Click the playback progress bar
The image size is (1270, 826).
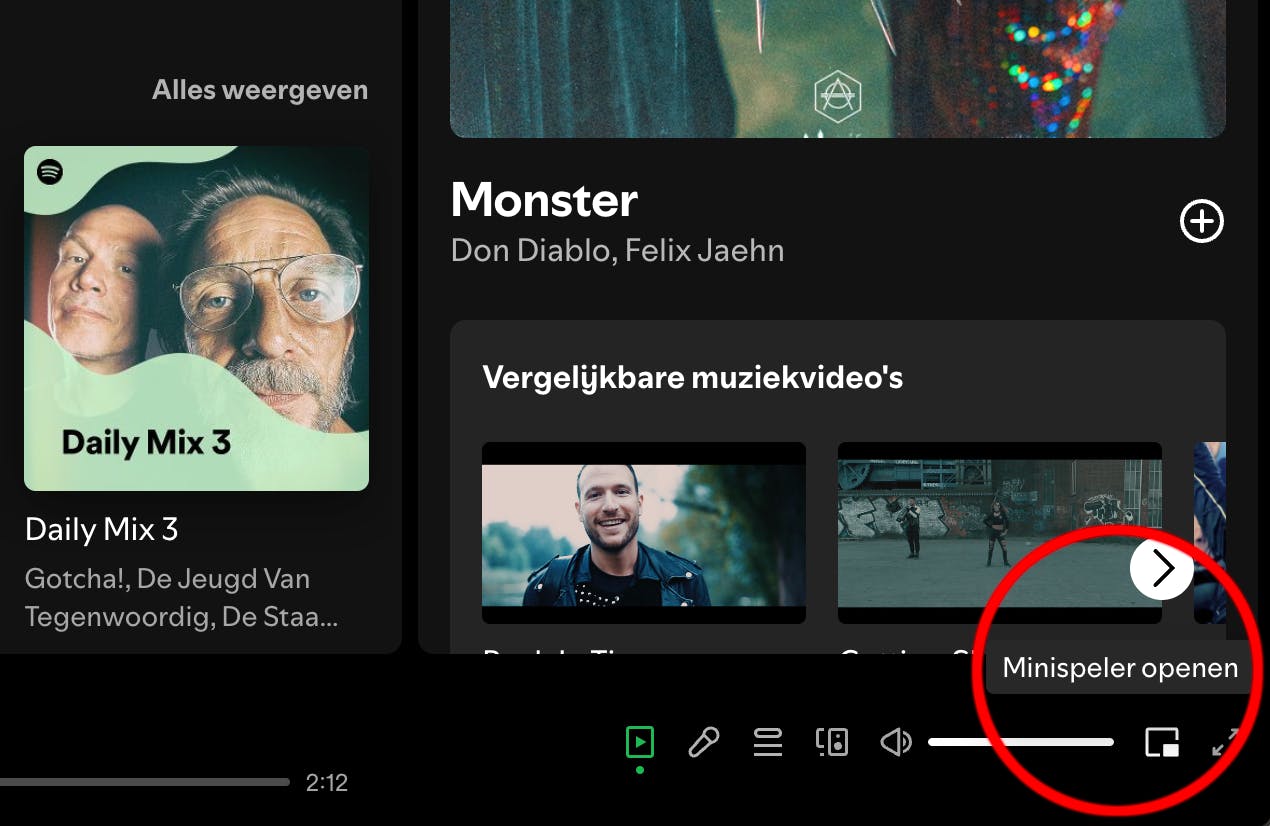click(x=145, y=782)
